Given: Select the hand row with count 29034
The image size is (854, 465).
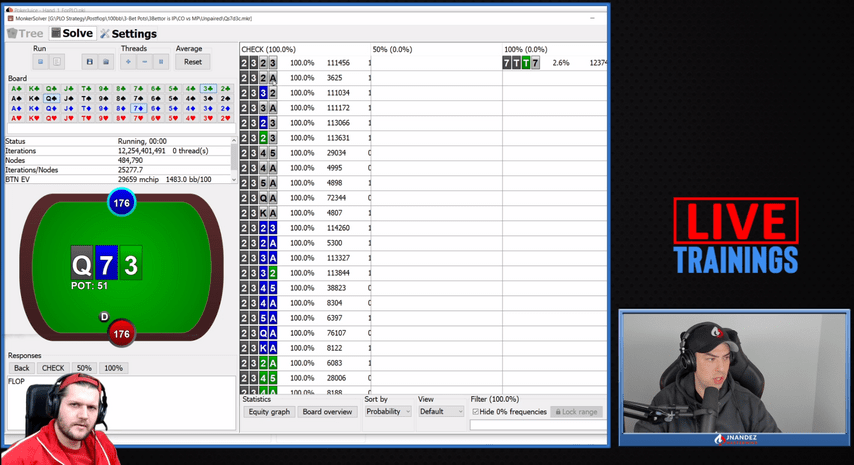Looking at the screenshot, I should [305, 153].
